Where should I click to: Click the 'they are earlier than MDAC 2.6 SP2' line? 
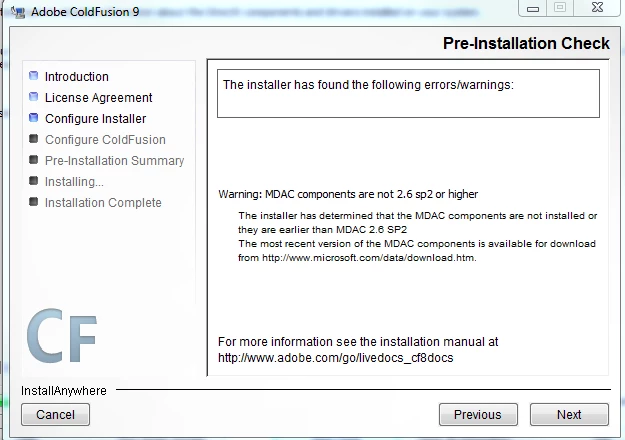322,230
